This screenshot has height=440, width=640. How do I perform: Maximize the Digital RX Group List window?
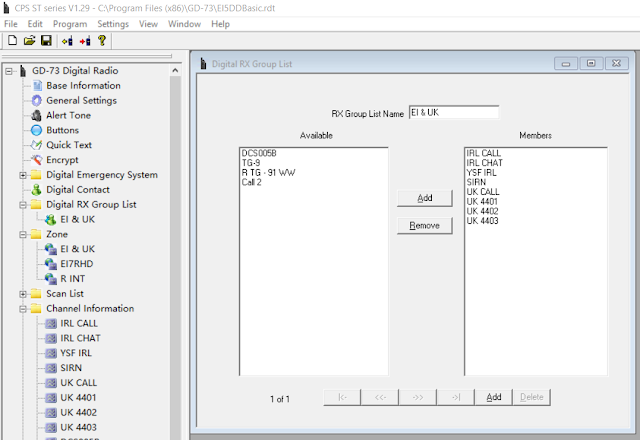[x=591, y=63]
